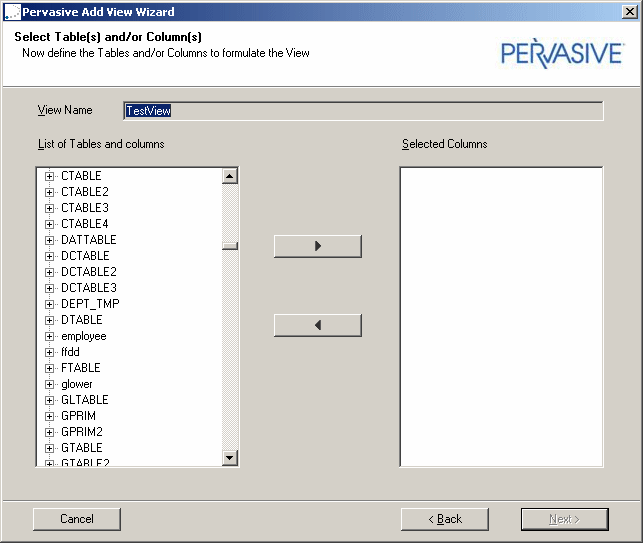Select the FTABLE entry
Image resolution: width=643 pixels, height=543 pixels.
pos(80,368)
